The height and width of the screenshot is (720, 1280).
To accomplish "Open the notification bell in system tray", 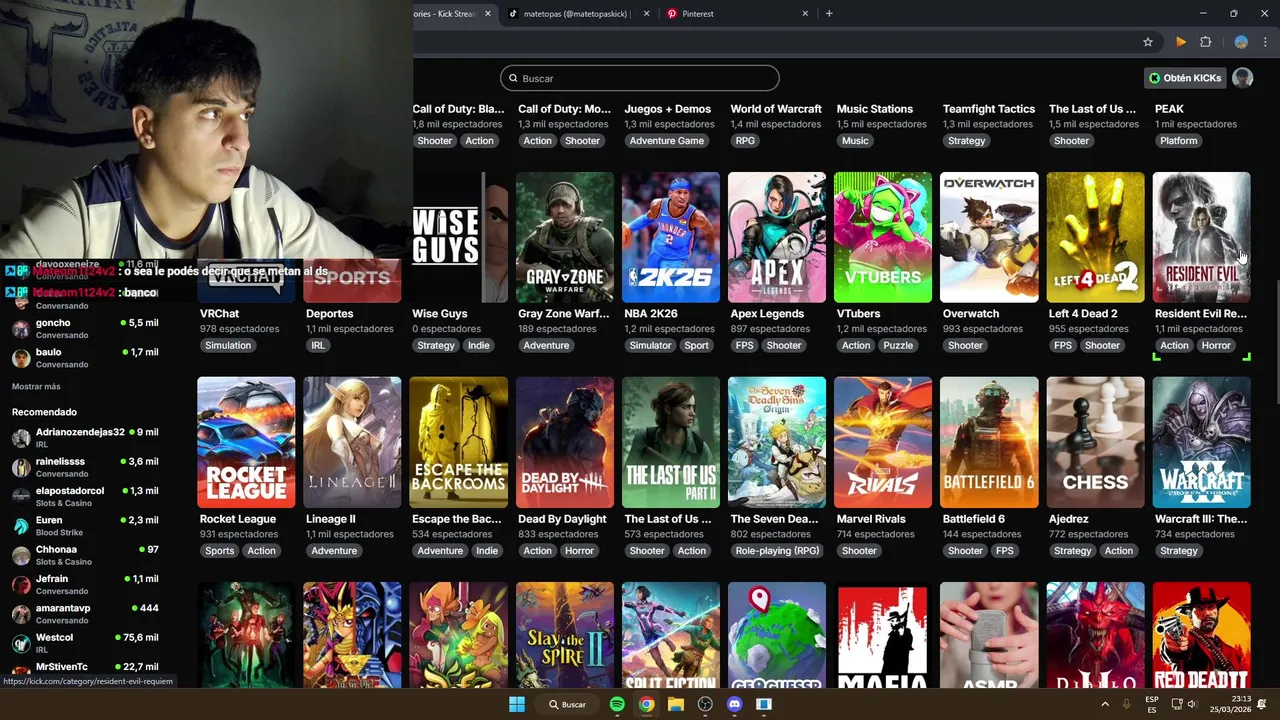I will click(x=1262, y=704).
